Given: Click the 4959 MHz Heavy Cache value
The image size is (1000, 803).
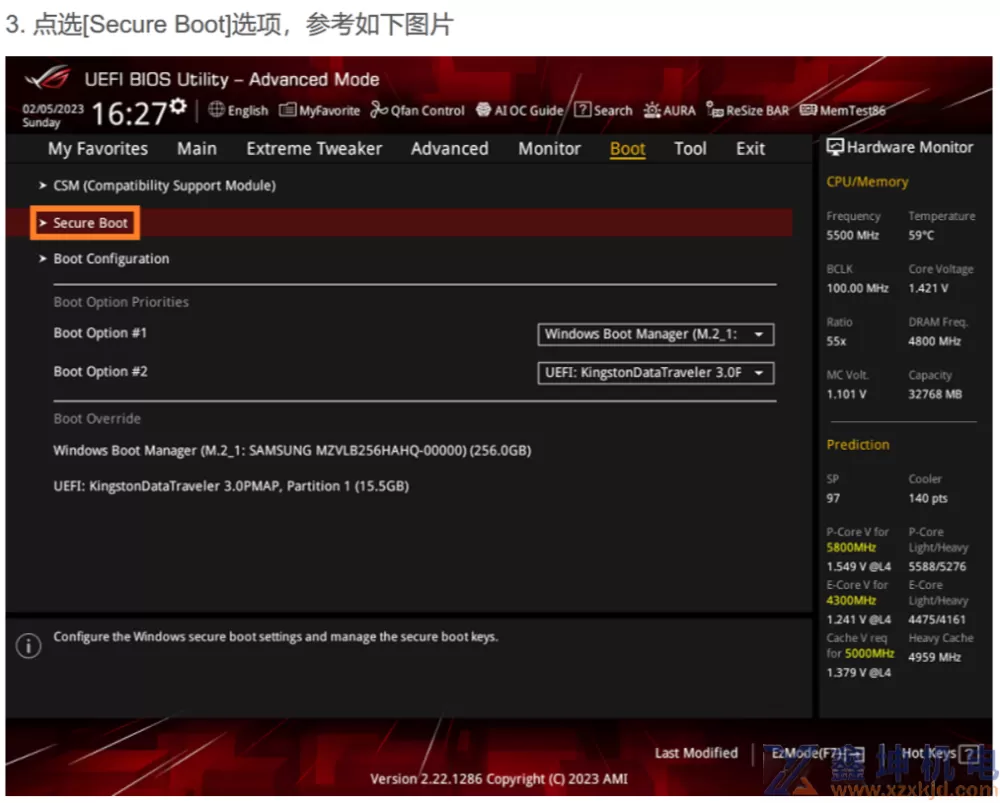Looking at the screenshot, I should click(x=934, y=658).
